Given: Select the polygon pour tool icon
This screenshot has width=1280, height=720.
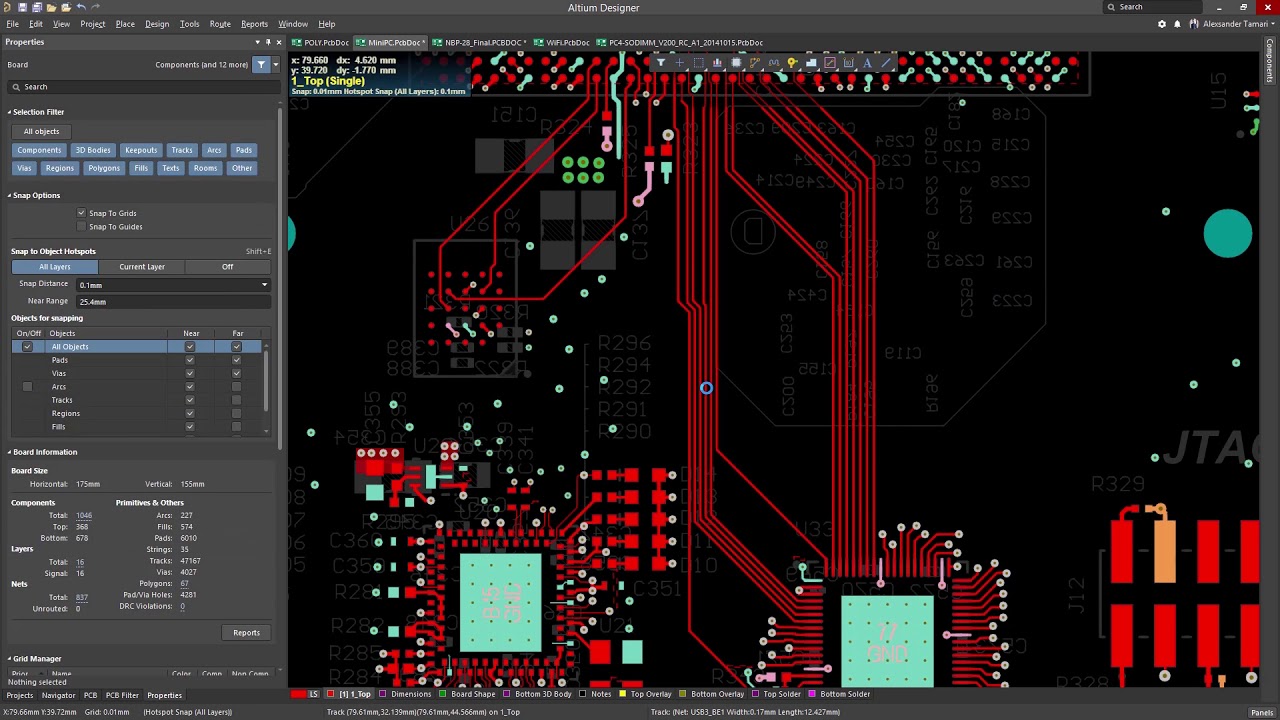Looking at the screenshot, I should (811, 63).
